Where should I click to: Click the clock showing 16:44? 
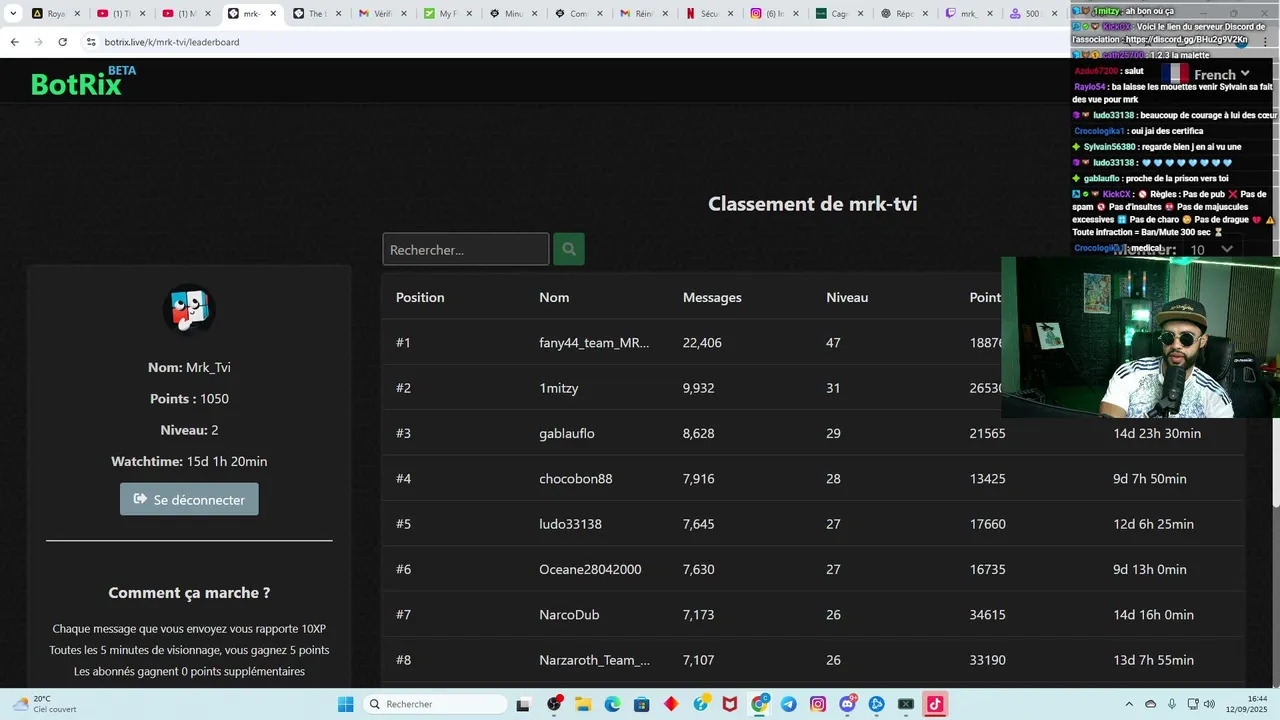tap(1257, 698)
